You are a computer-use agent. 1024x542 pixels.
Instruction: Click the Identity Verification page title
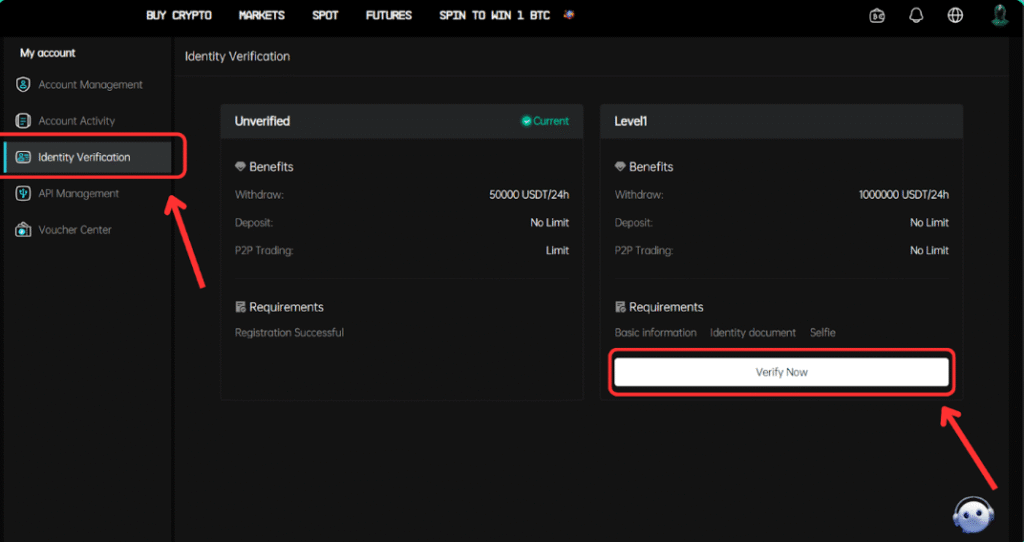pos(238,57)
